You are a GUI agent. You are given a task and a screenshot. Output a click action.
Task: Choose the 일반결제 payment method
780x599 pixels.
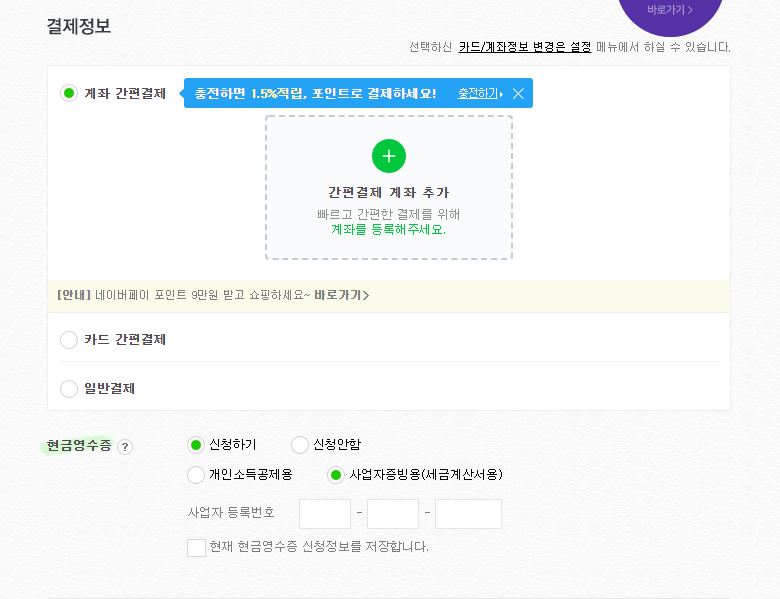(x=69, y=389)
